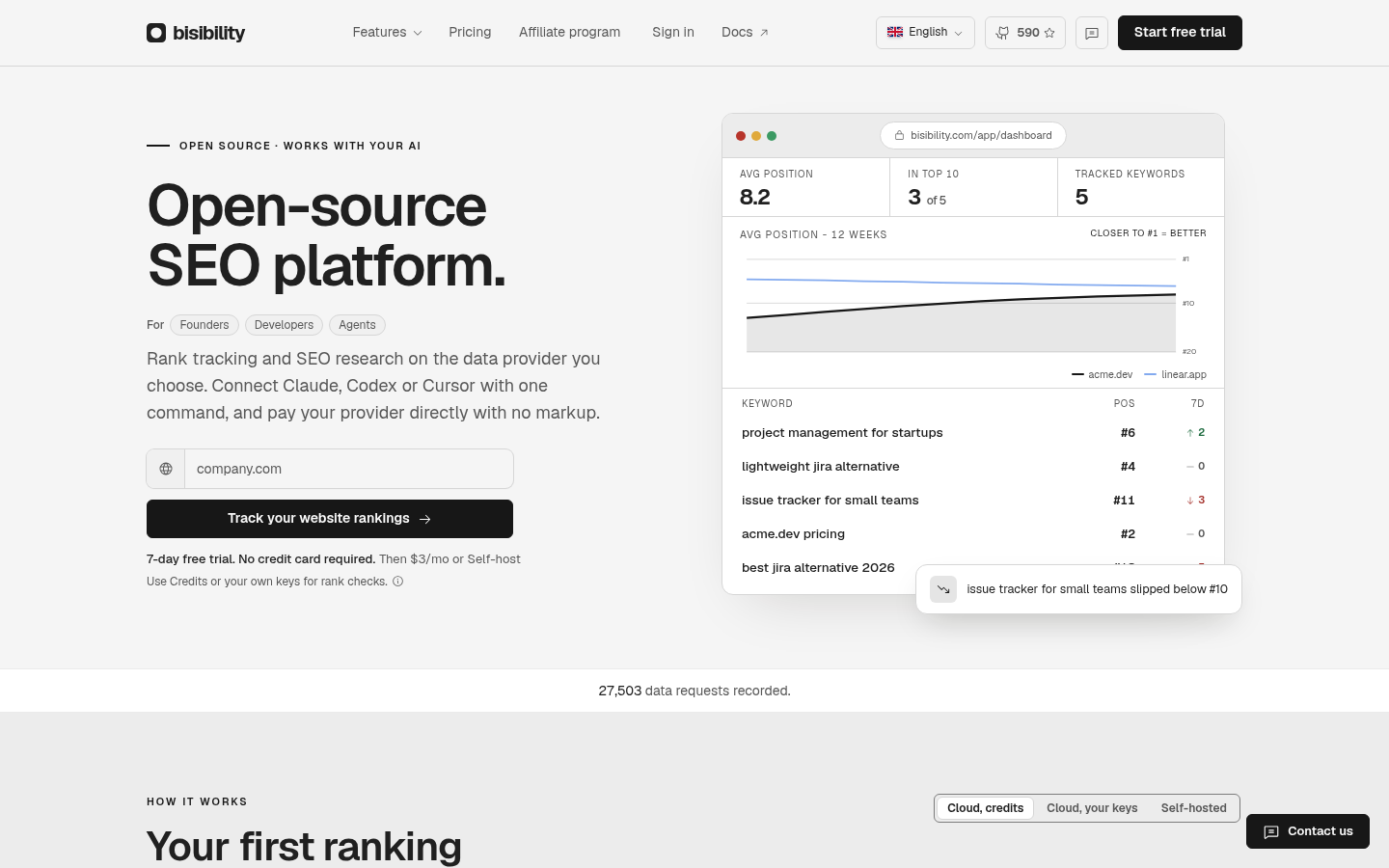Click the acme.dev chart legend entry
Screen dimensions: 1389x868
(1102, 374)
